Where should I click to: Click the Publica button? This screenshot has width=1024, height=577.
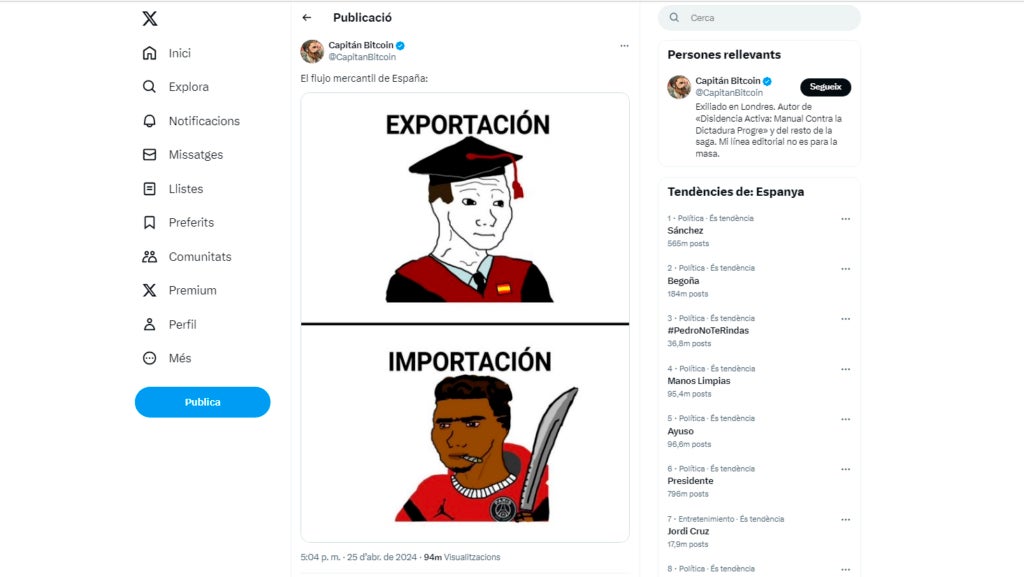[202, 402]
